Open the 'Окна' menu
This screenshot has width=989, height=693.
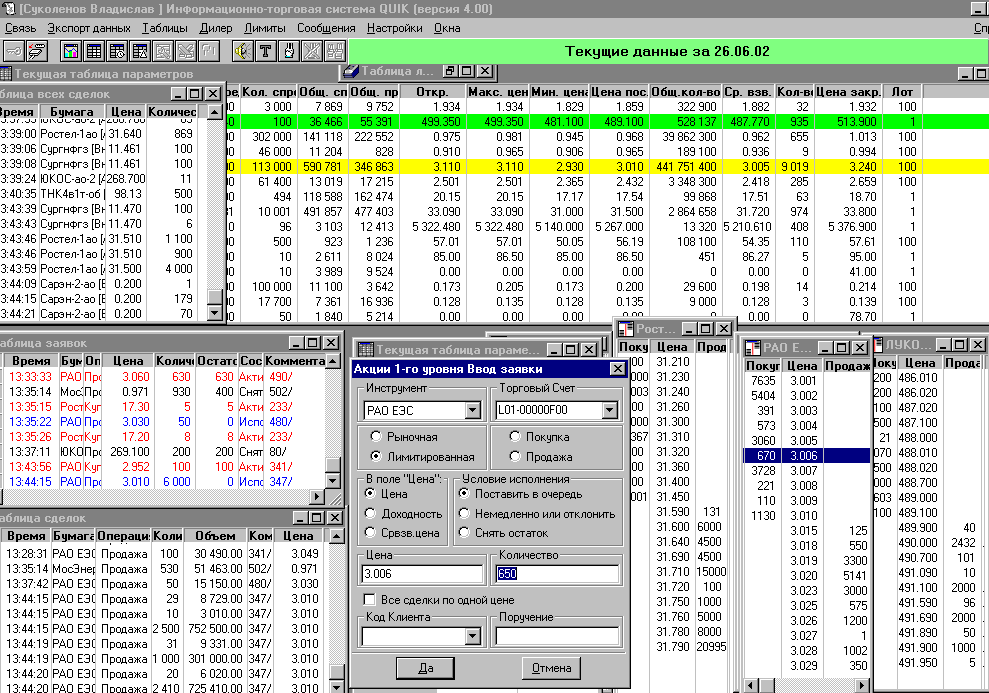[447, 28]
